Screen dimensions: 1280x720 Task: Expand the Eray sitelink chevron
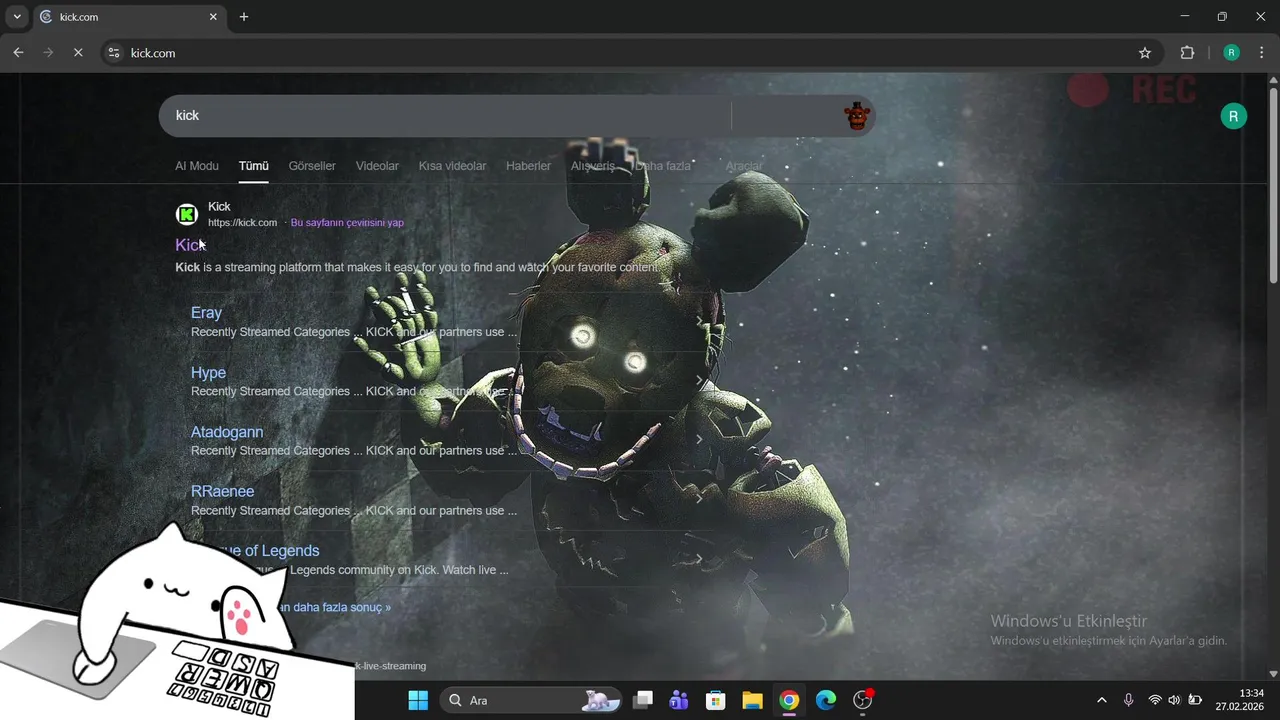tap(699, 321)
